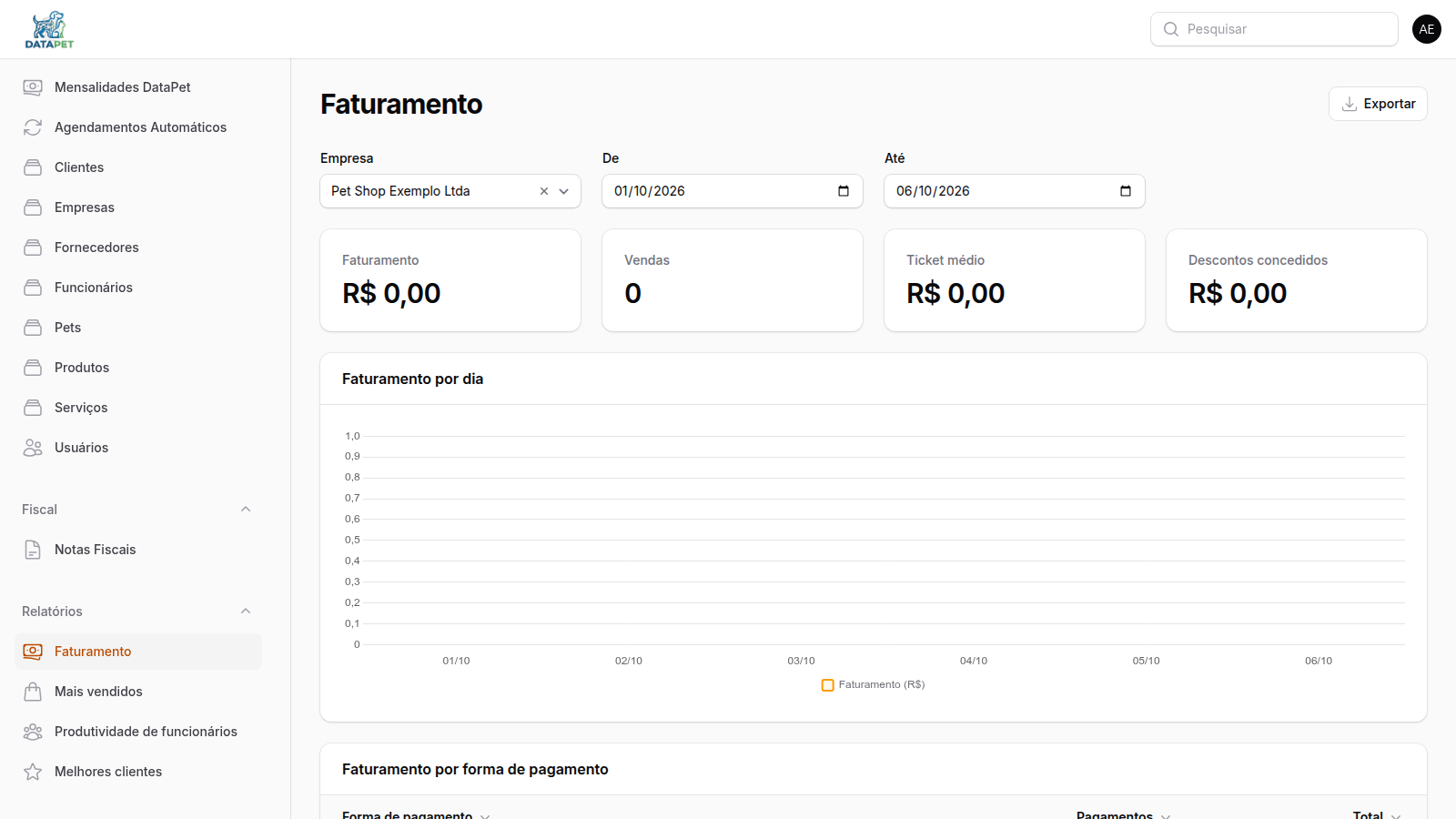Screen dimensions: 1456x819
Task: Click the search magnifier icon
Action: tap(1171, 29)
